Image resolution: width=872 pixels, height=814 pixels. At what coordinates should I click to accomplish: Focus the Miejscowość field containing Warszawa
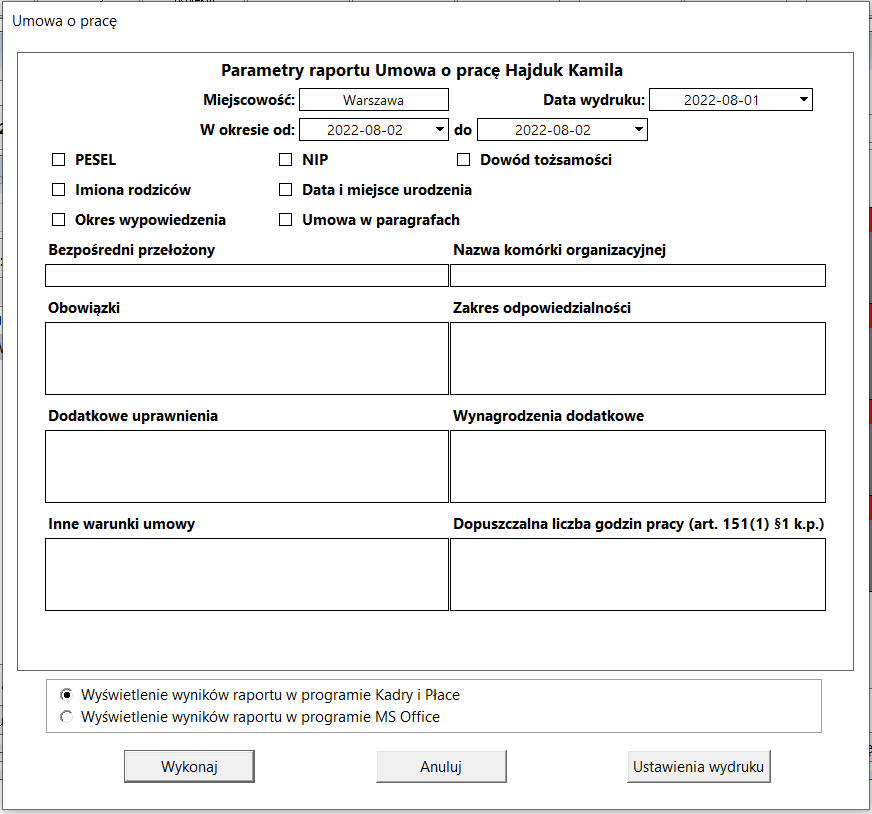coord(374,100)
